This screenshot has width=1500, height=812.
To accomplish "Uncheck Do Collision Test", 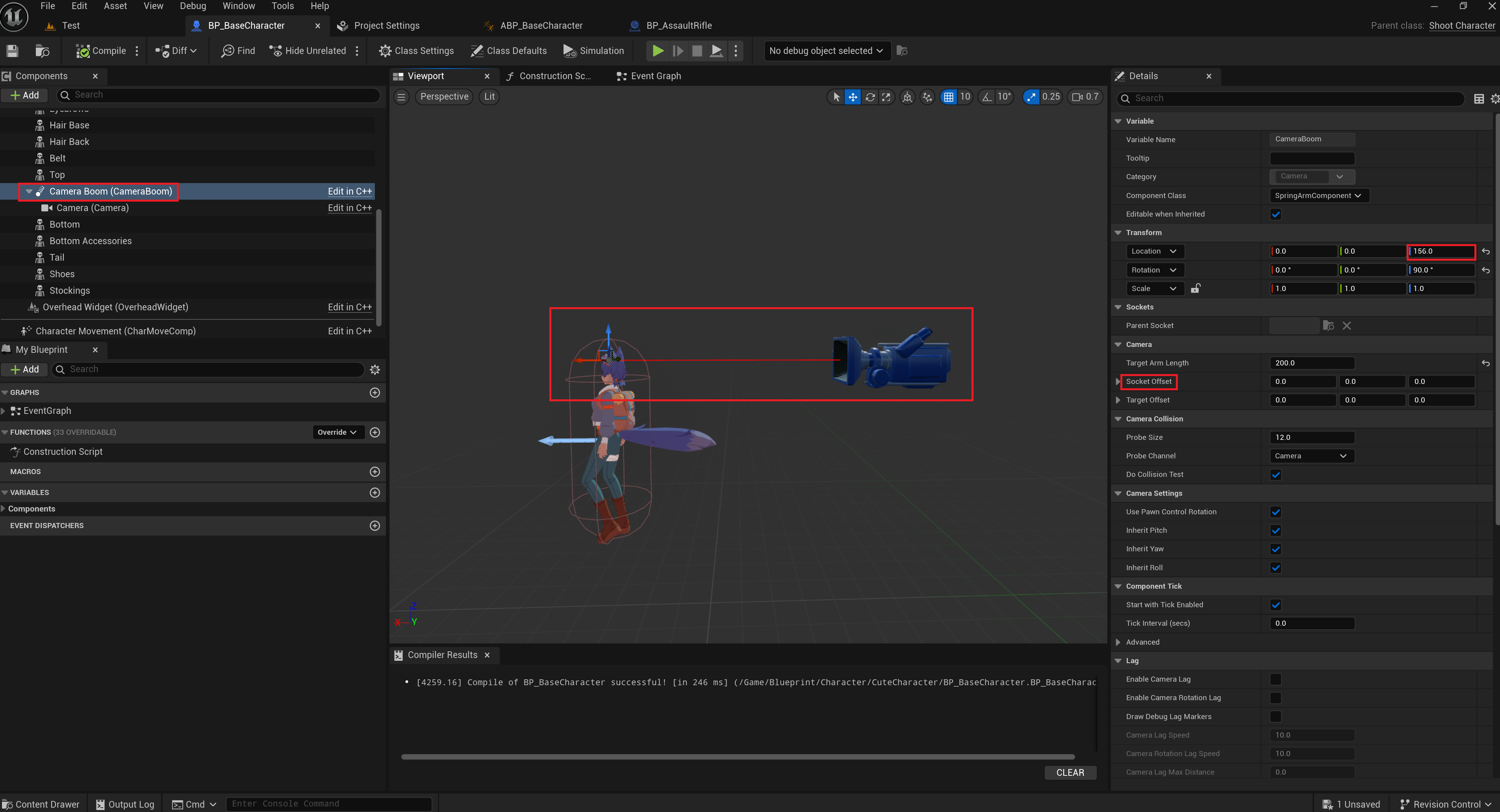I will pyautogui.click(x=1275, y=475).
